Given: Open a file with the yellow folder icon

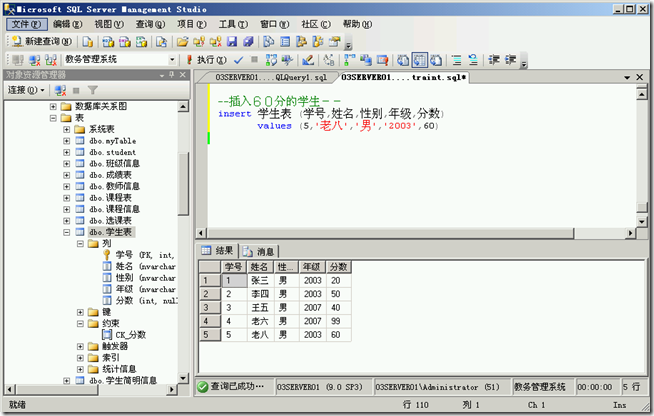Looking at the screenshot, I should click(182, 41).
